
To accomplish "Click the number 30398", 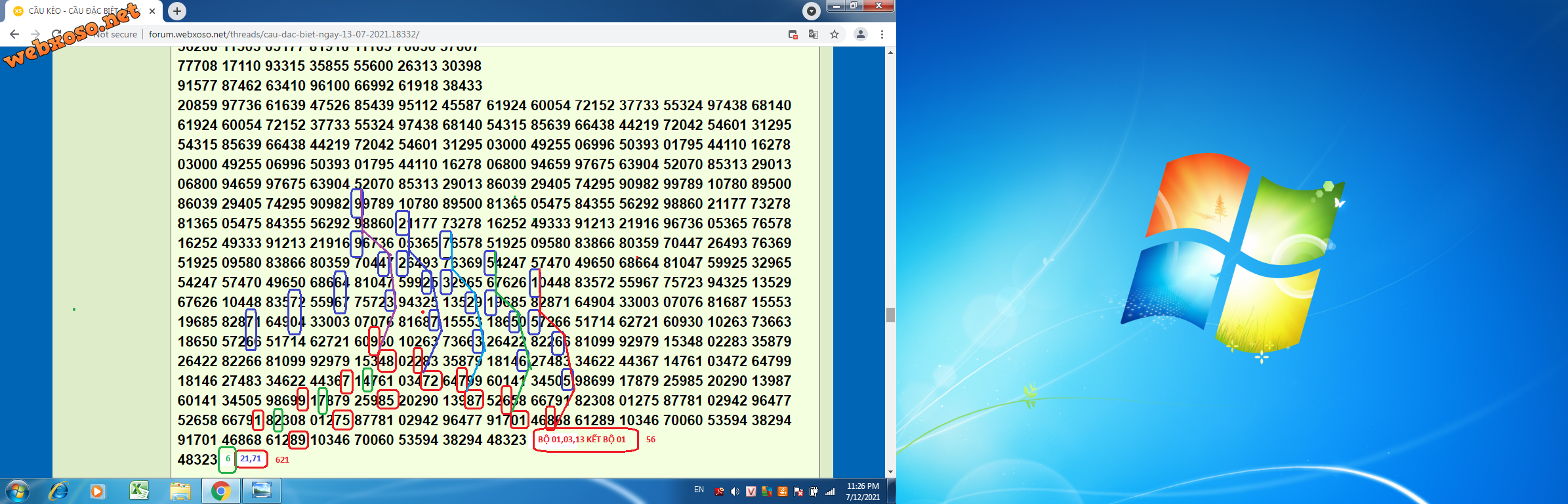I will (x=462, y=66).
